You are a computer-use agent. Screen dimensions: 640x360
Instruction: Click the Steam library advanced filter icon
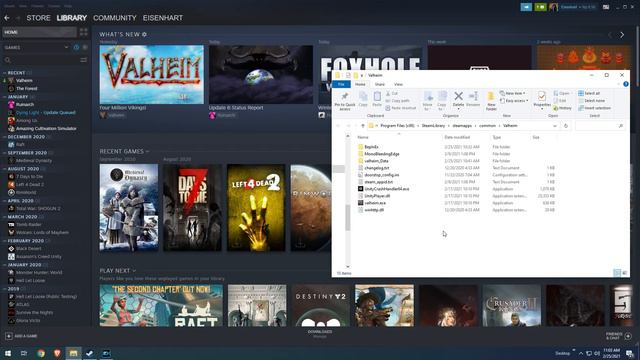[x=83, y=60]
